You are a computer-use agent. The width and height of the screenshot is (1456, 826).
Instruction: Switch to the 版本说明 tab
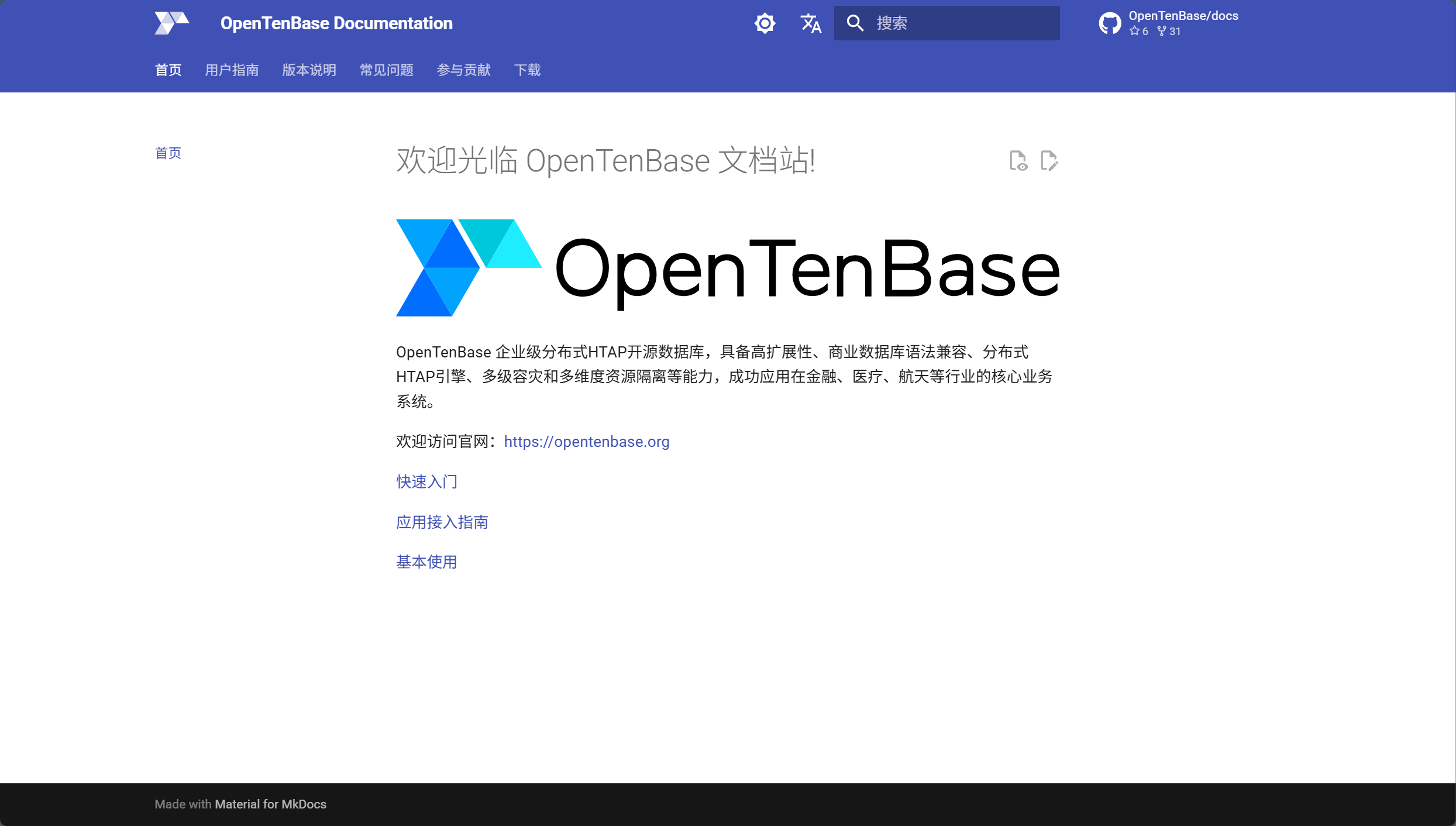tap(309, 70)
